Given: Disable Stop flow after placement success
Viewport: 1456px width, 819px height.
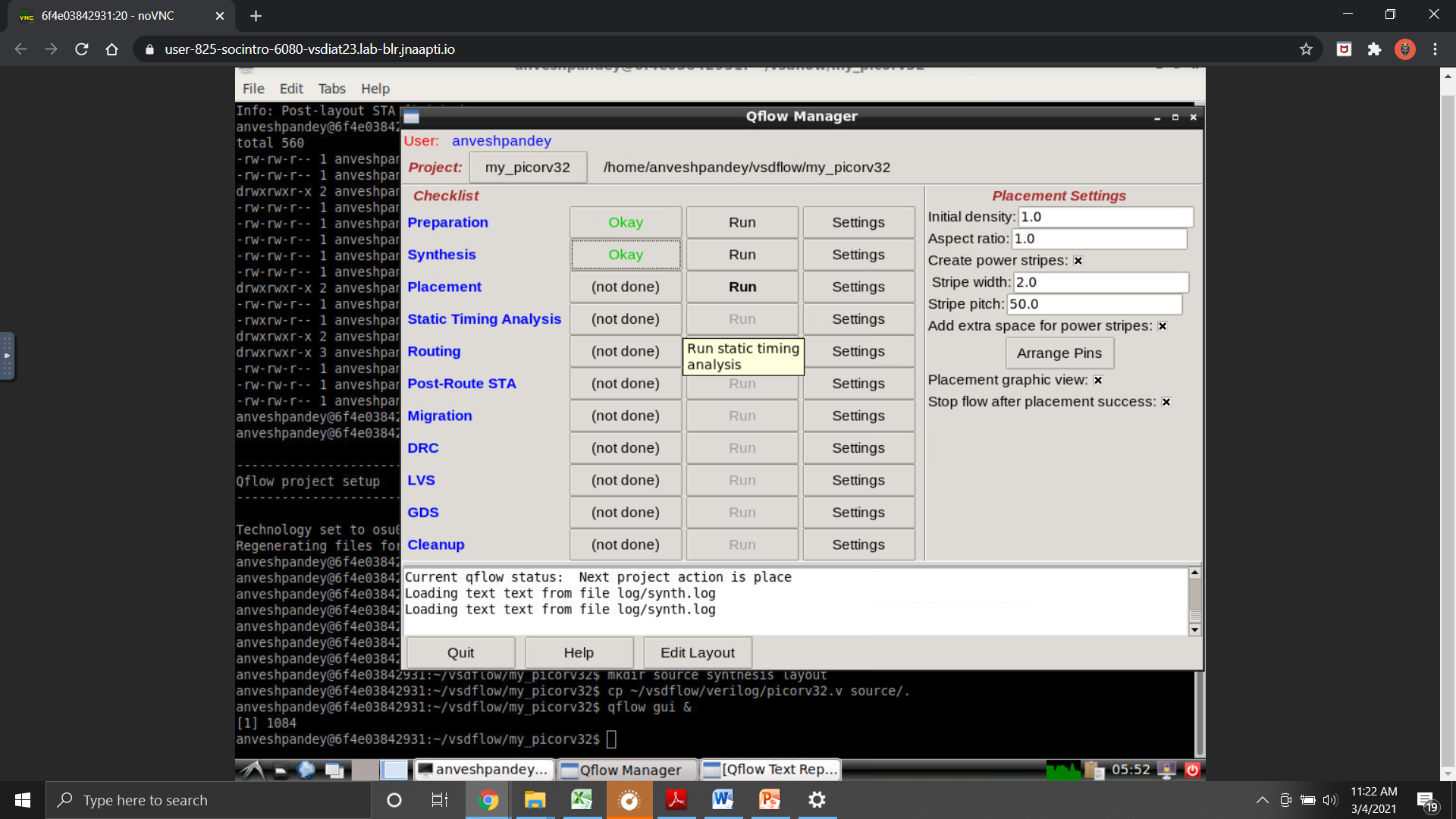Looking at the screenshot, I should click(x=1166, y=402).
